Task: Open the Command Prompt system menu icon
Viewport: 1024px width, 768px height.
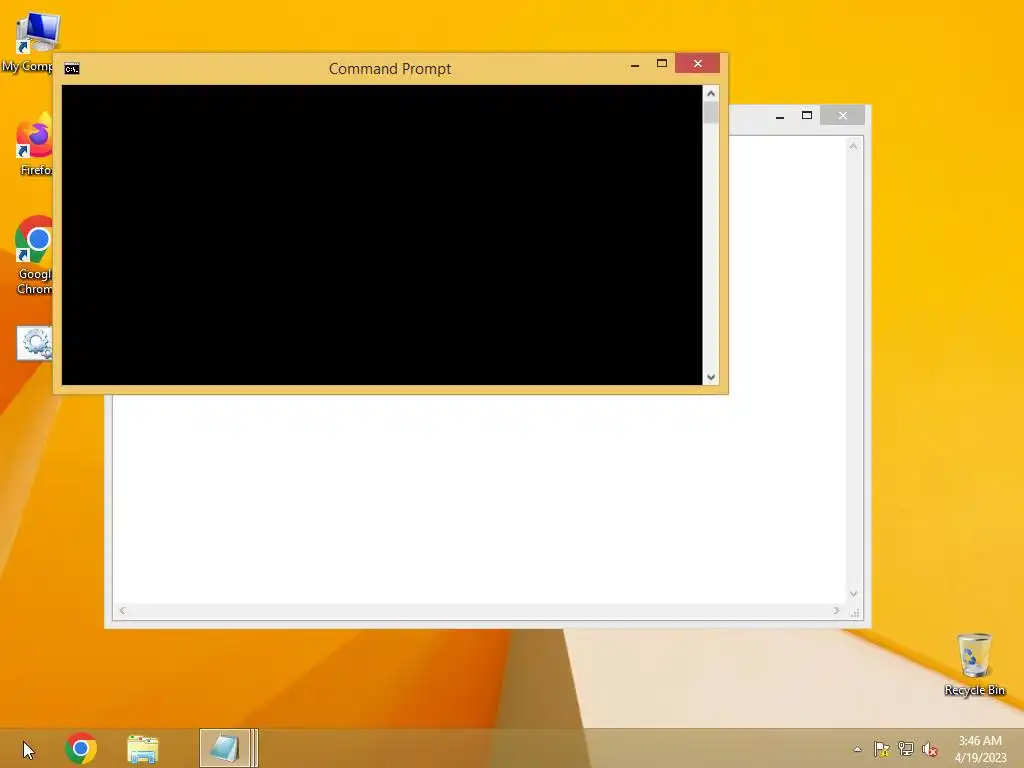Action: tap(72, 69)
